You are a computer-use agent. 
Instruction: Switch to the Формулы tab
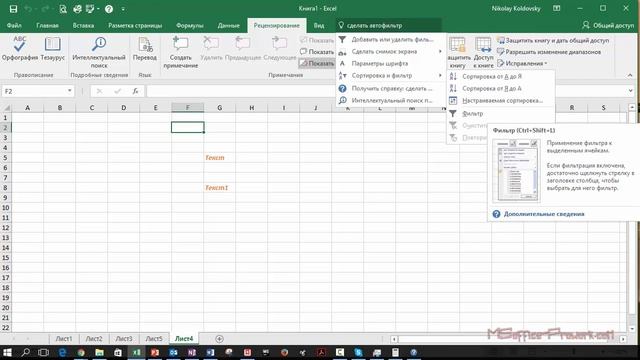point(190,25)
